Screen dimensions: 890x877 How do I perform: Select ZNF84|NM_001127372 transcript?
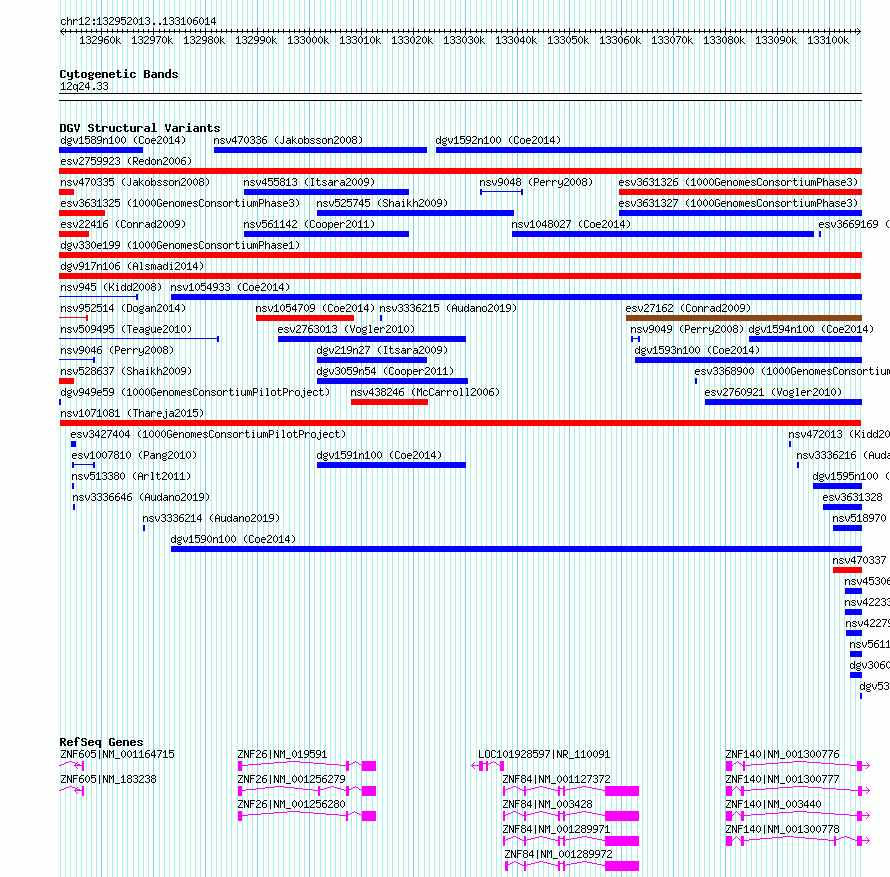point(556,779)
